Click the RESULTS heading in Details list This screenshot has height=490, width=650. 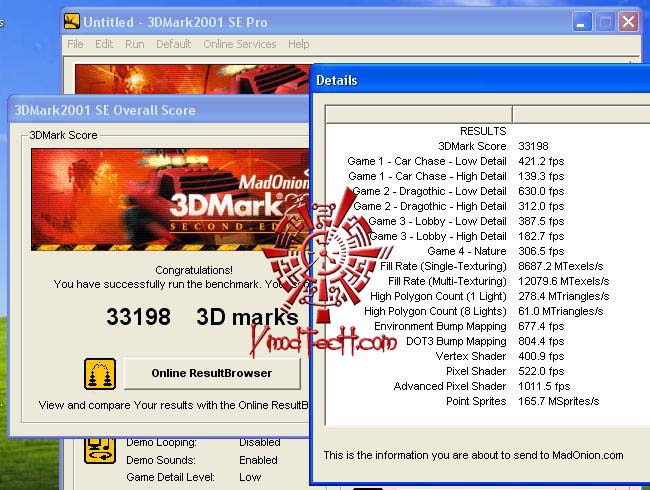pyautogui.click(x=483, y=131)
